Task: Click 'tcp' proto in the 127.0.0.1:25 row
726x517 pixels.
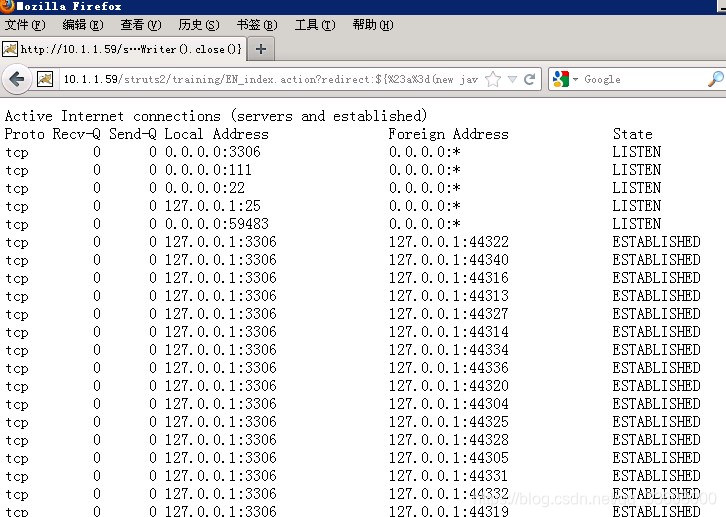Action: tap(17, 206)
